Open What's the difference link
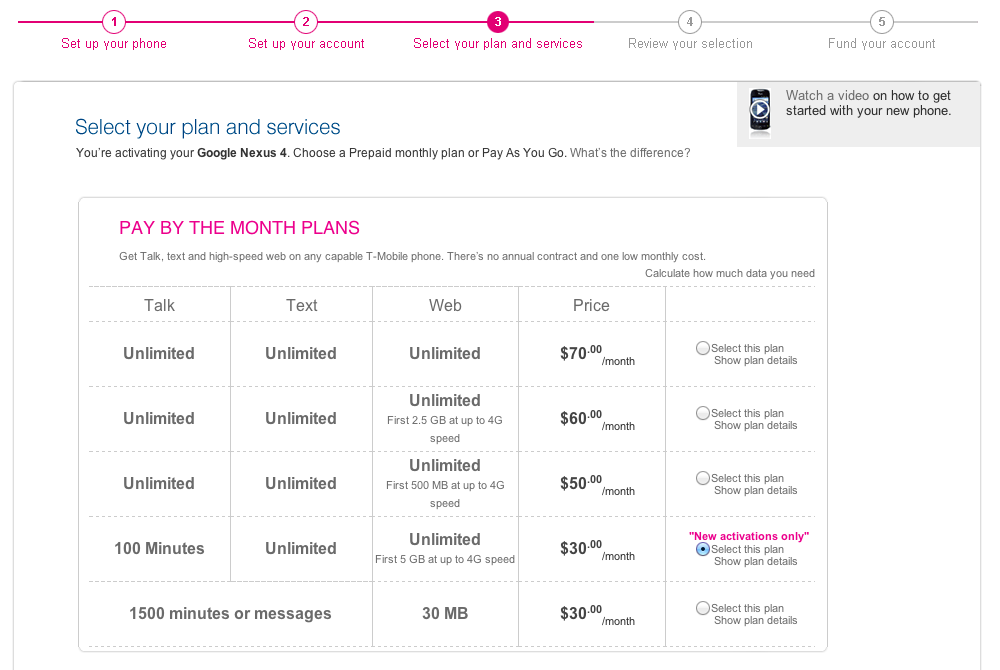 [x=630, y=153]
